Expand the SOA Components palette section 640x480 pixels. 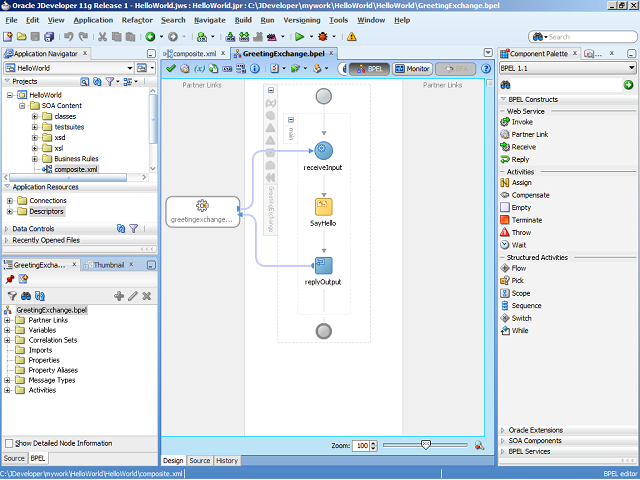point(534,440)
